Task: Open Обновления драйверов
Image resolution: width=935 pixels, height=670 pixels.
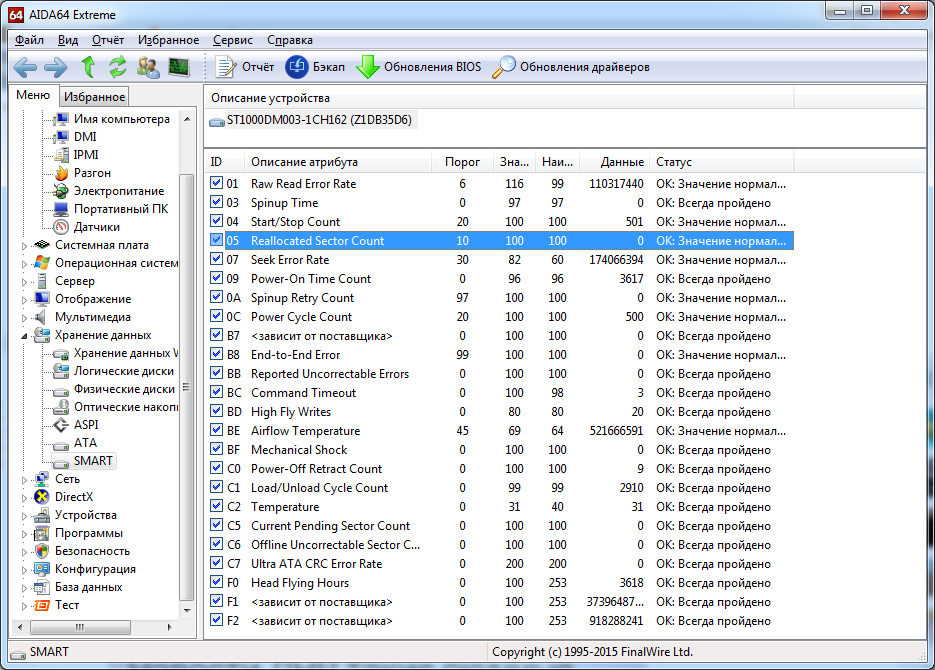Action: tap(571, 67)
